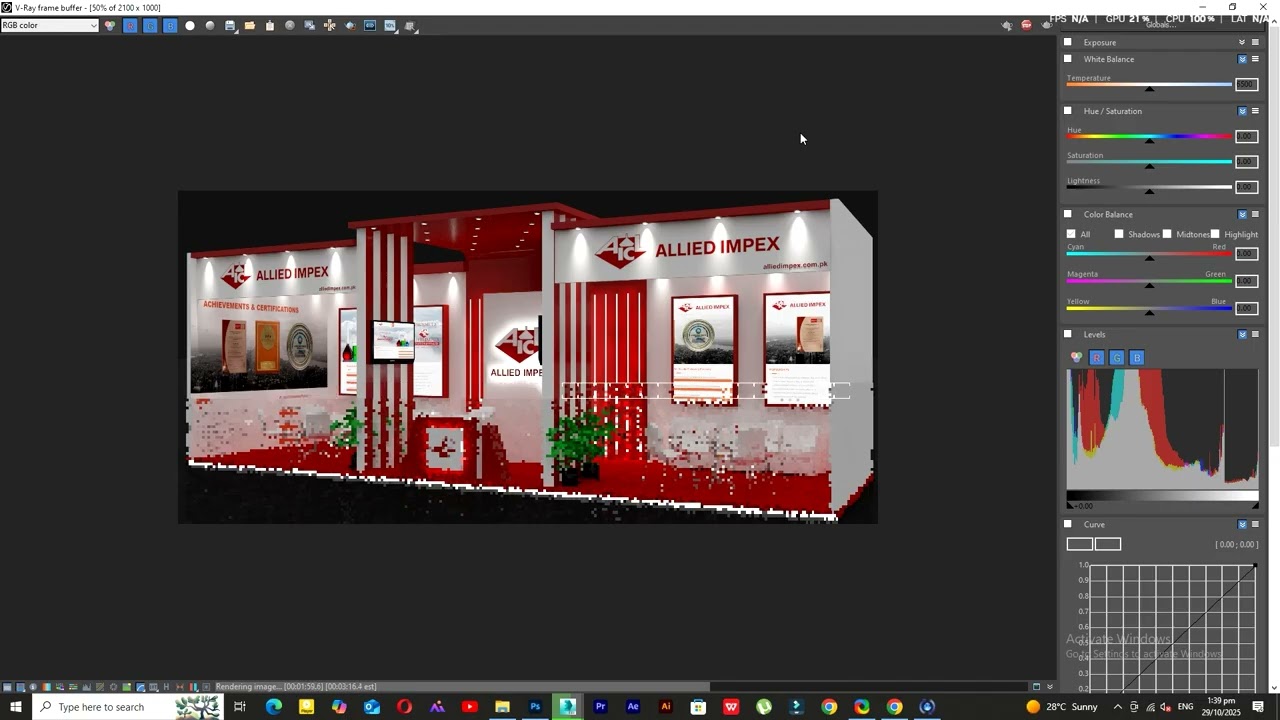Switch to alpha channel white circle icon

pos(190,25)
